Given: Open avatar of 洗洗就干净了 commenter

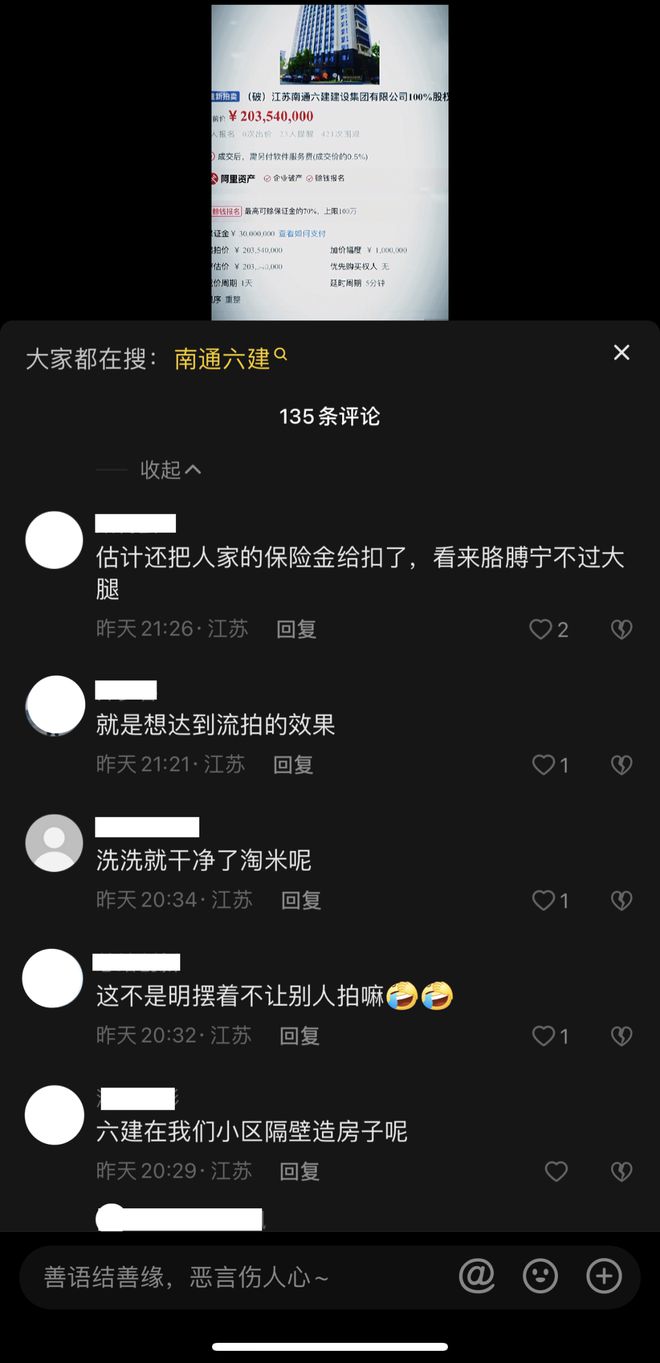Looking at the screenshot, I should [x=53, y=844].
